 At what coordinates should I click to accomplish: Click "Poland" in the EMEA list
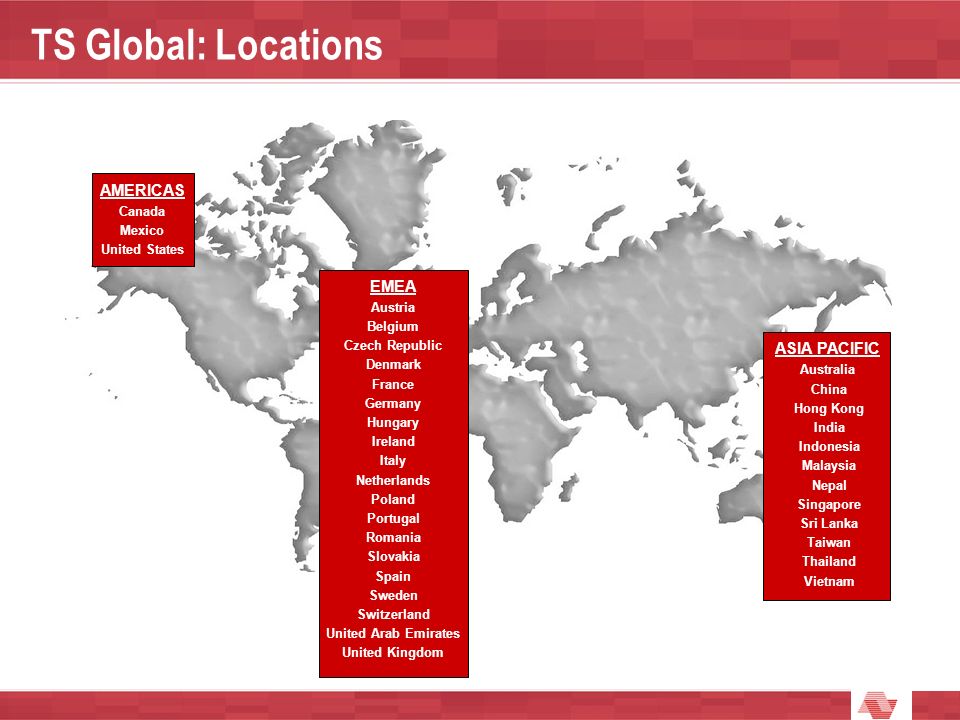coord(393,499)
